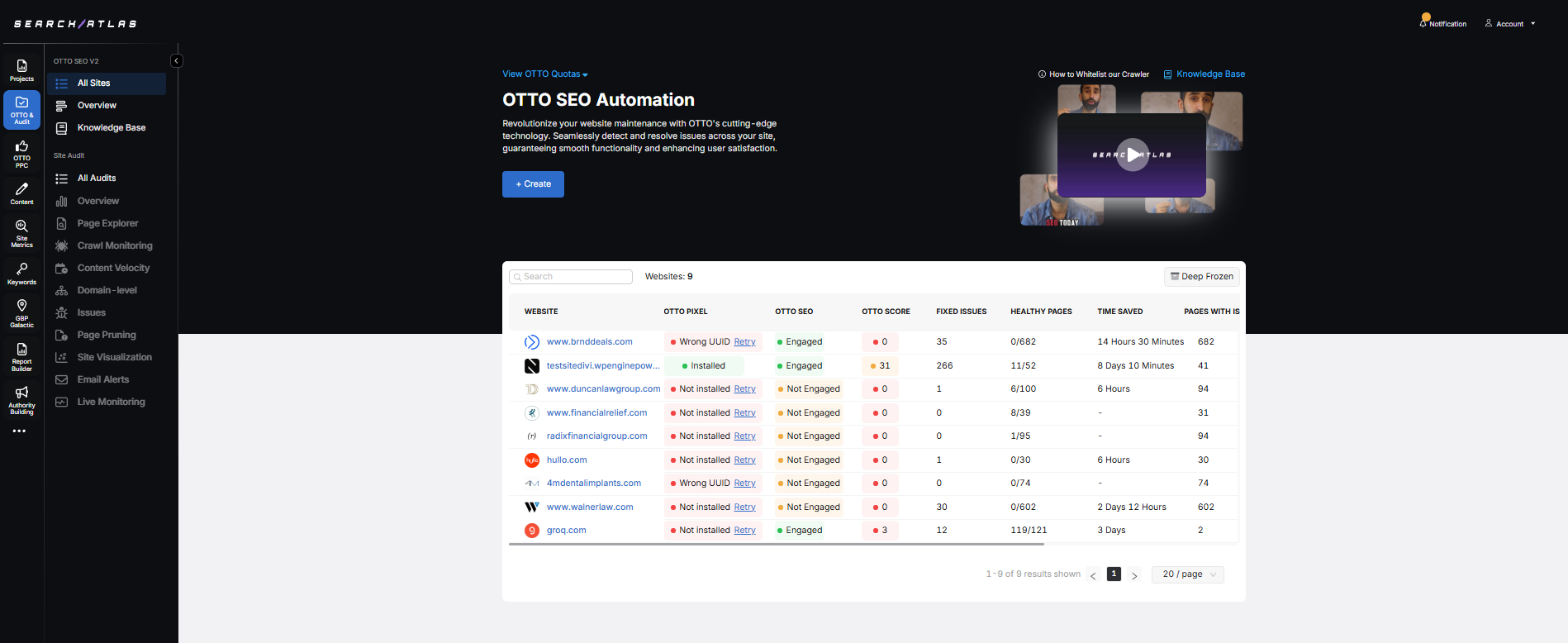This screenshot has width=1568, height=643.
Task: Open the Content pencil icon
Action: click(x=21, y=194)
